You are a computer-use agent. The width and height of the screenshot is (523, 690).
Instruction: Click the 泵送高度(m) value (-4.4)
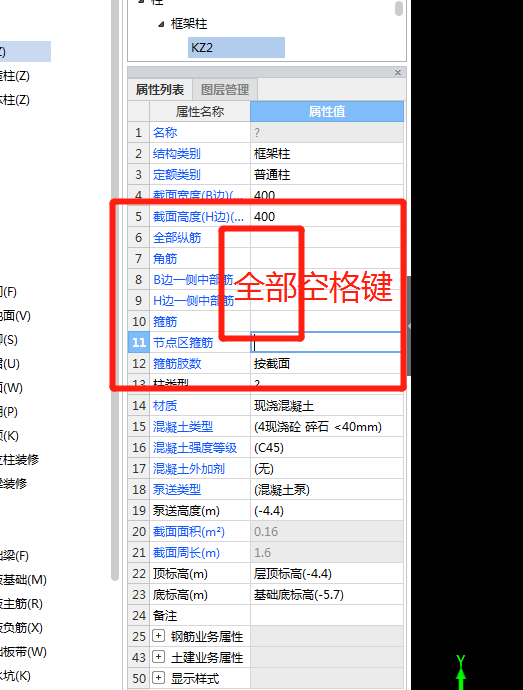(x=327, y=510)
